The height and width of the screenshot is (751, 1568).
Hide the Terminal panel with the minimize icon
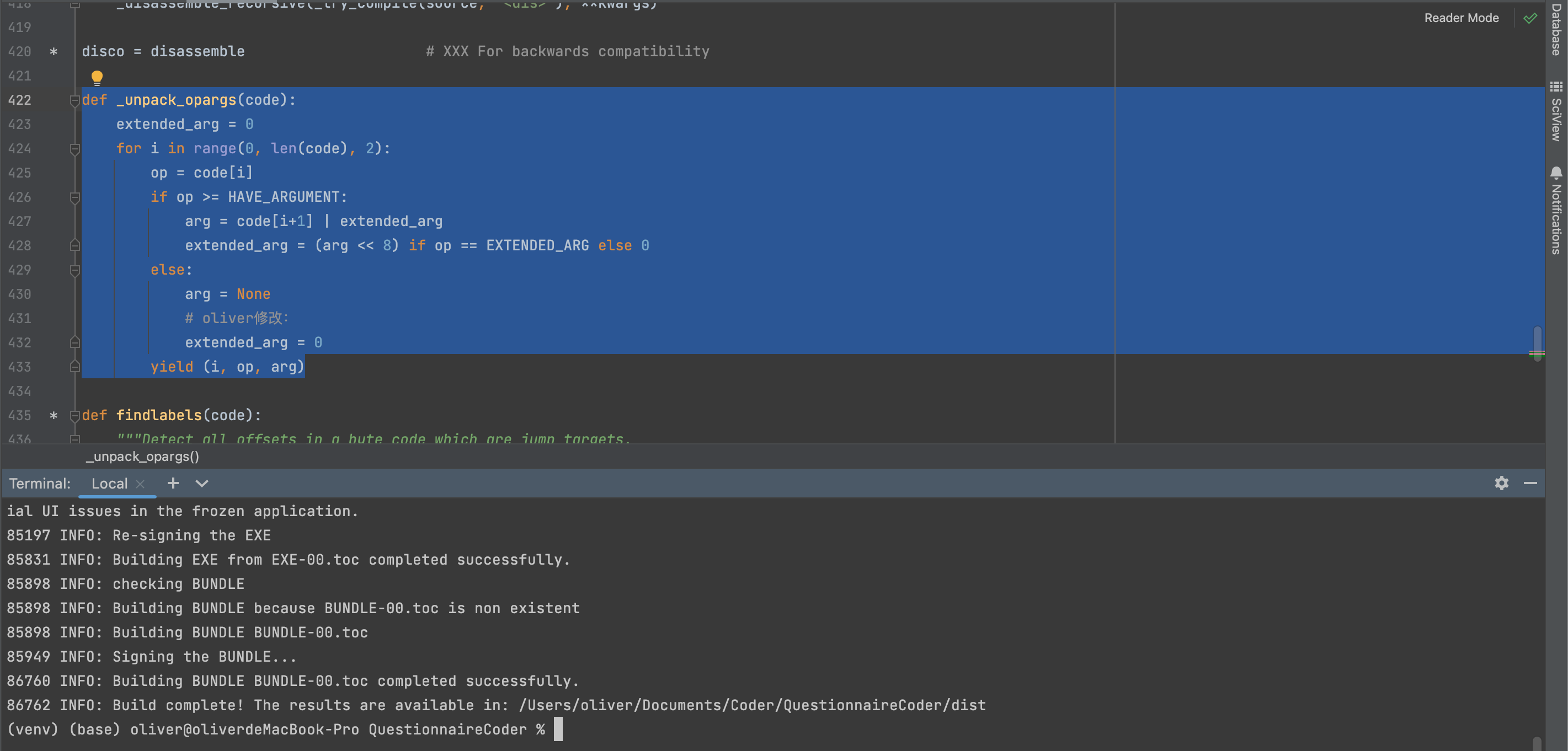(x=1532, y=483)
